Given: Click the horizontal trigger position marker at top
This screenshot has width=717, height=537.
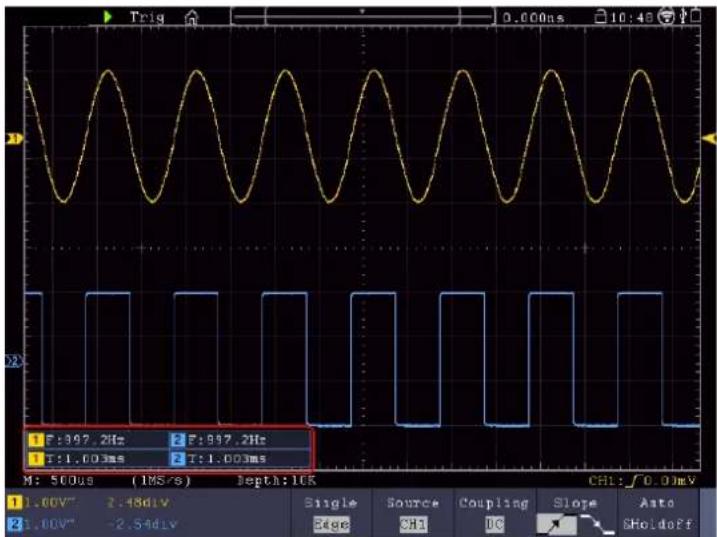Looking at the screenshot, I should click(x=362, y=11).
